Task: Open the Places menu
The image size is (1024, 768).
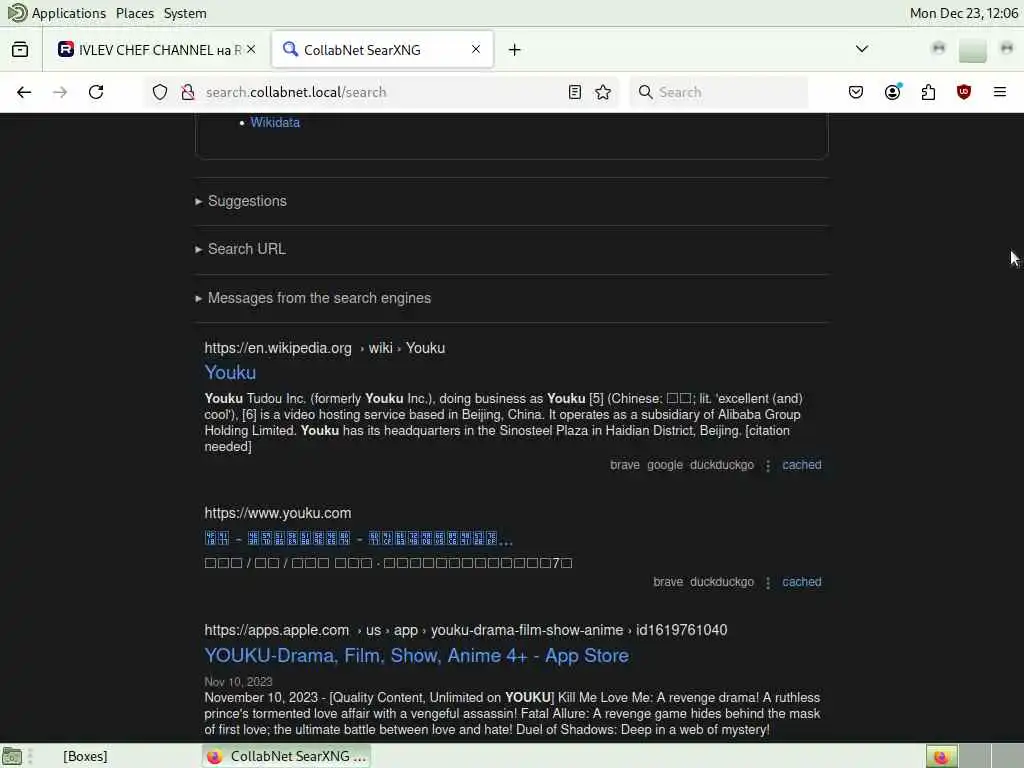Action: [x=135, y=13]
